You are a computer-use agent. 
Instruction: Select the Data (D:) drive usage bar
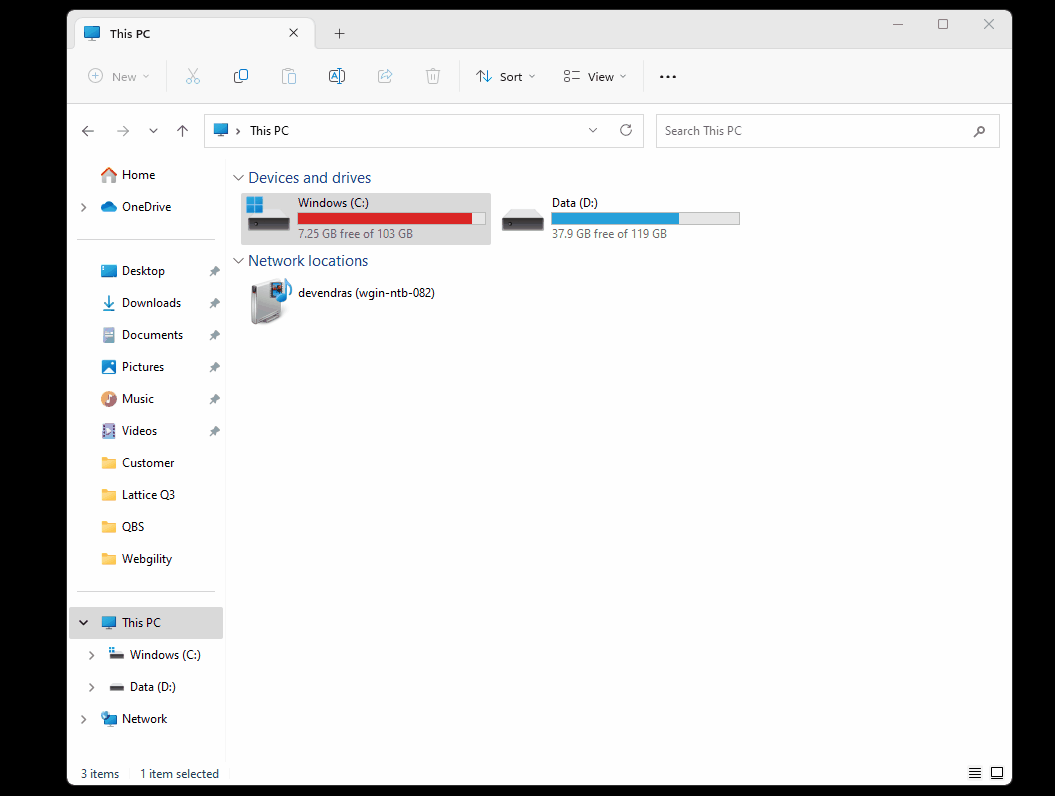(x=645, y=218)
